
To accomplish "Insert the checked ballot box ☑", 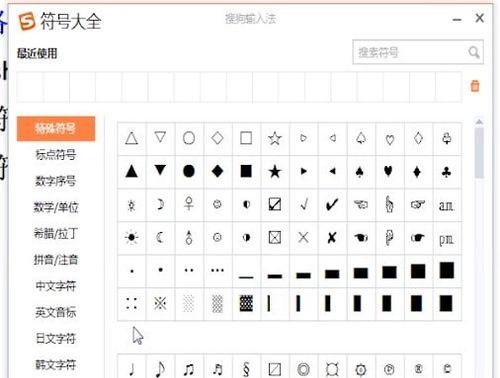I will tap(275, 204).
